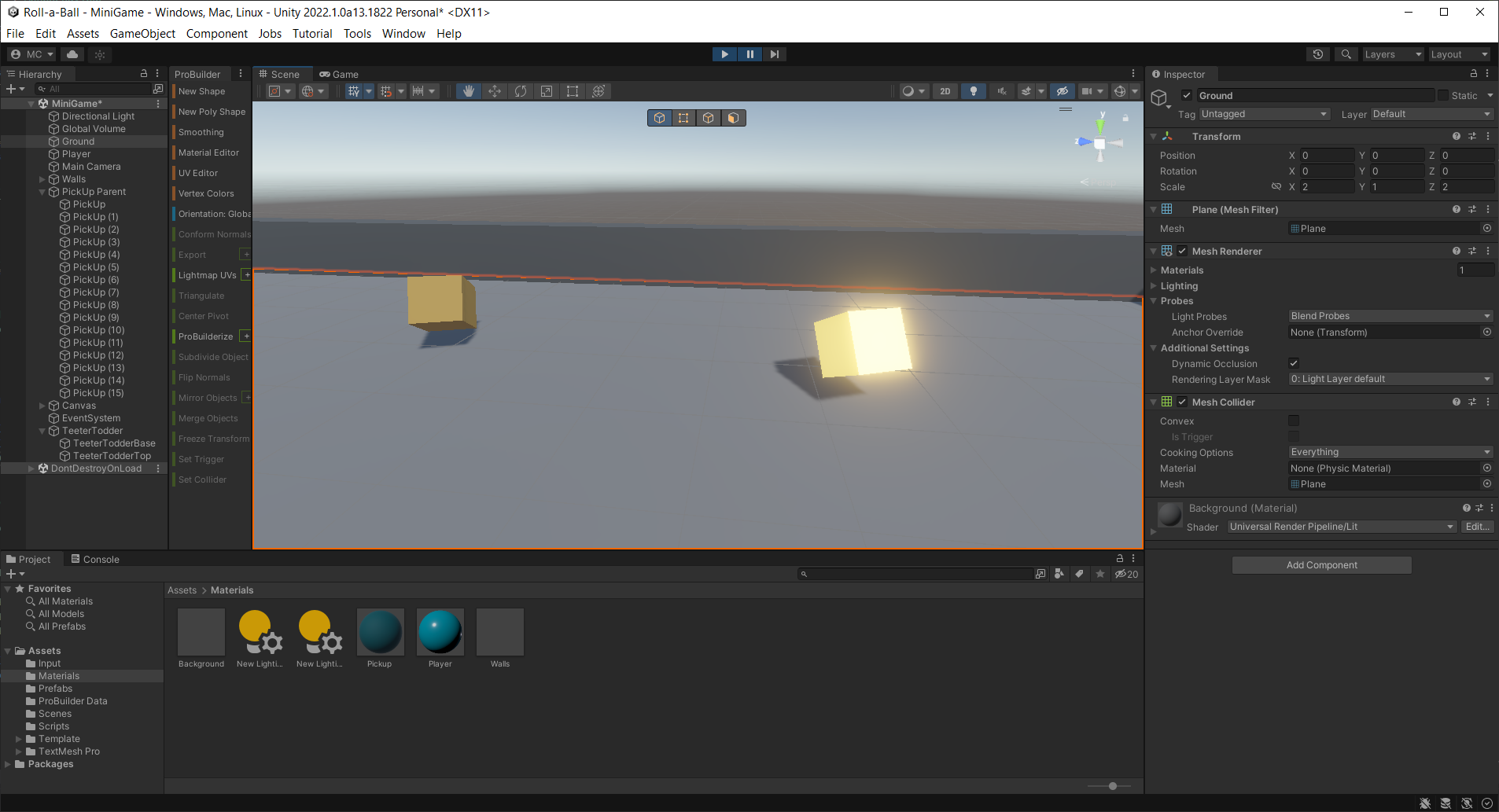Click the Pause button
This screenshot has height=812, width=1499.
pyautogui.click(x=749, y=54)
